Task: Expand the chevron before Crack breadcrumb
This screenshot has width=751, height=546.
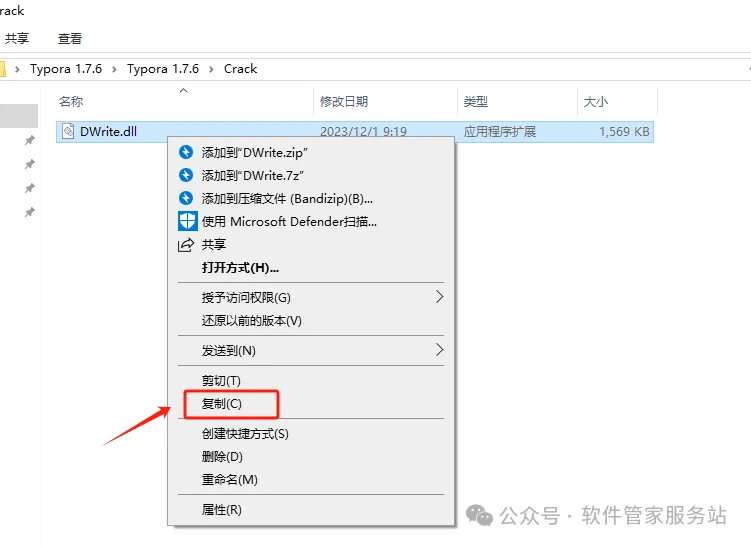Action: tap(211, 69)
